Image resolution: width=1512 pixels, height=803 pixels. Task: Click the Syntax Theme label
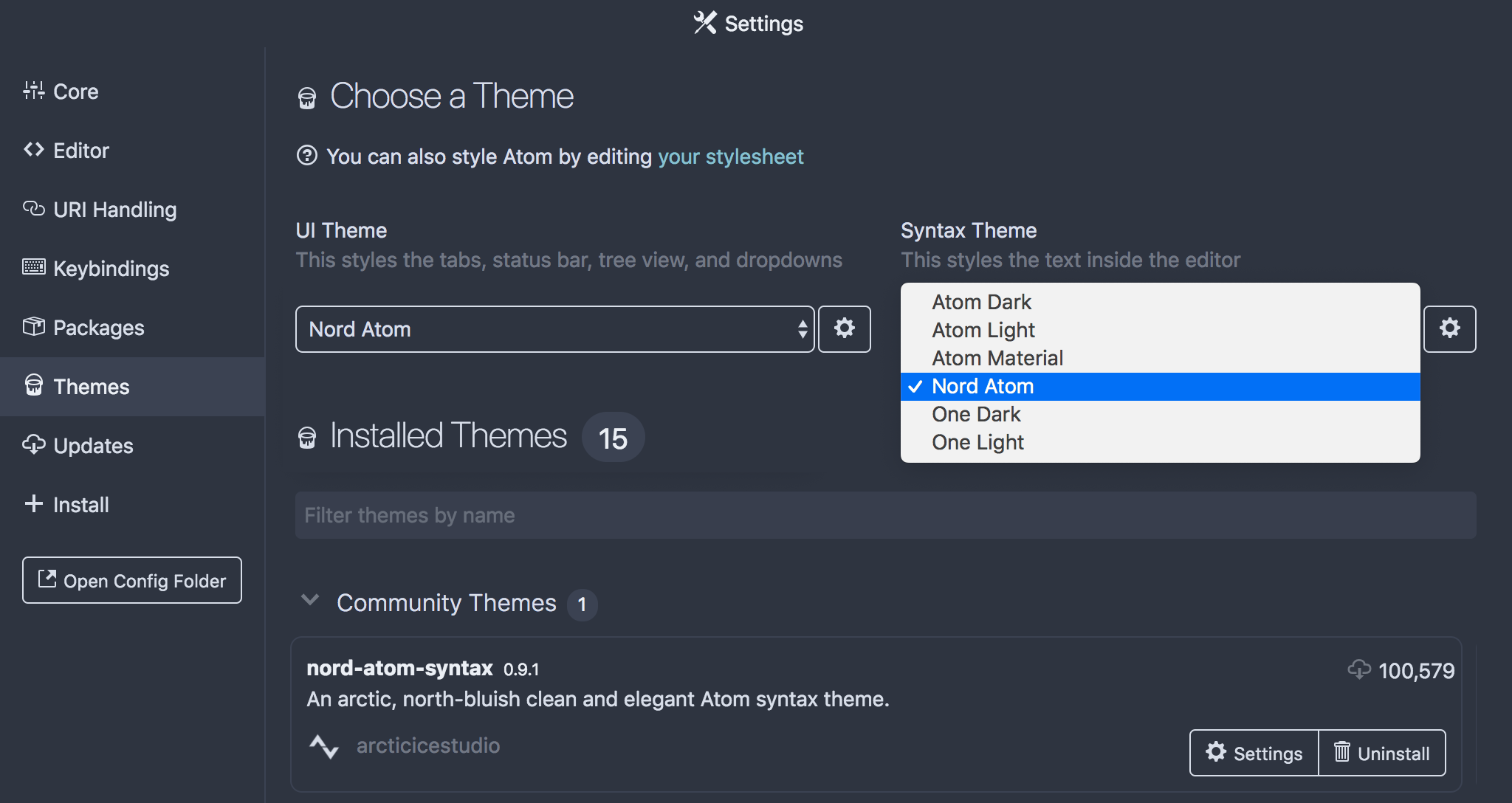969,230
